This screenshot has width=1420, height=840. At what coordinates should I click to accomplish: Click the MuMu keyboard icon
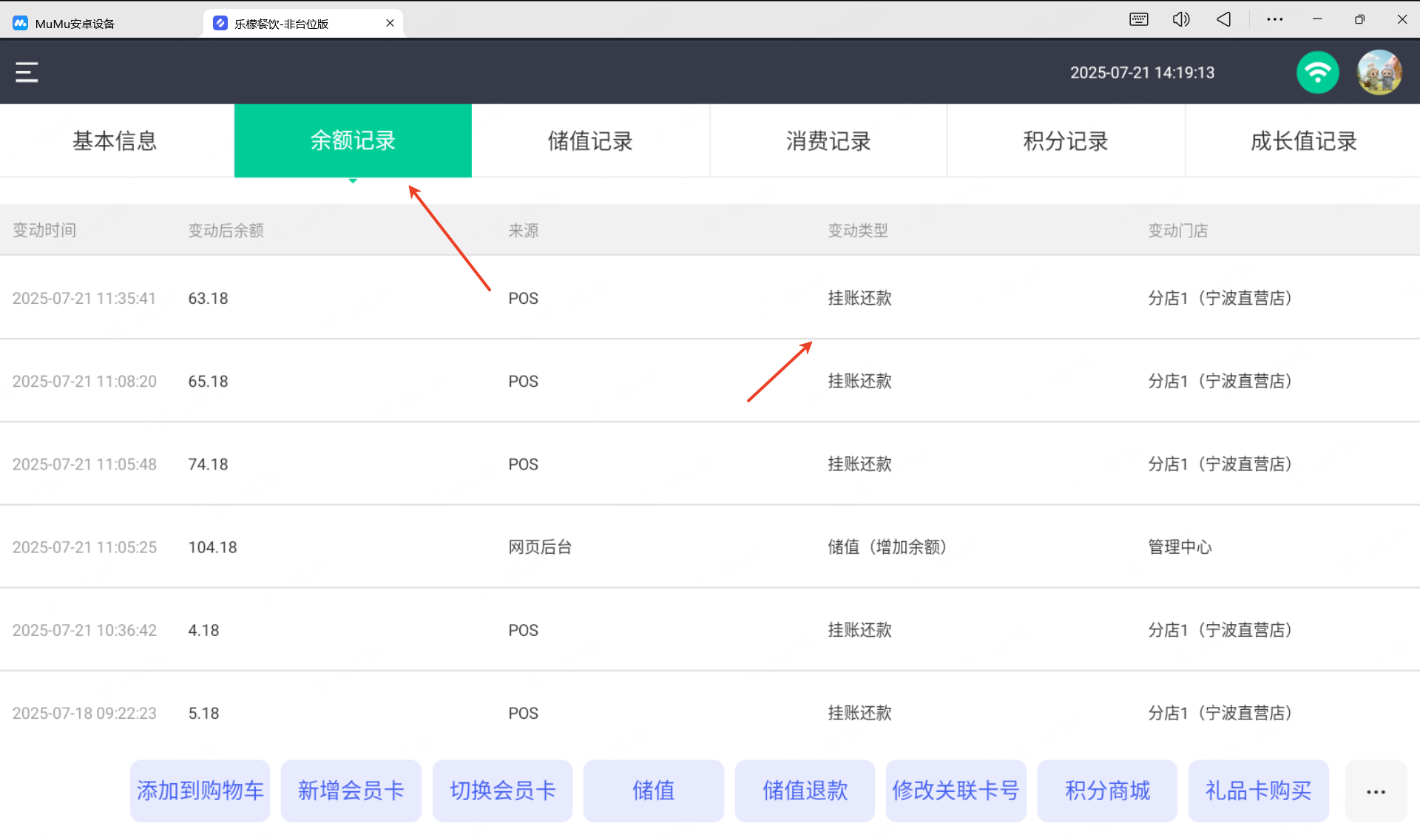click(1139, 19)
